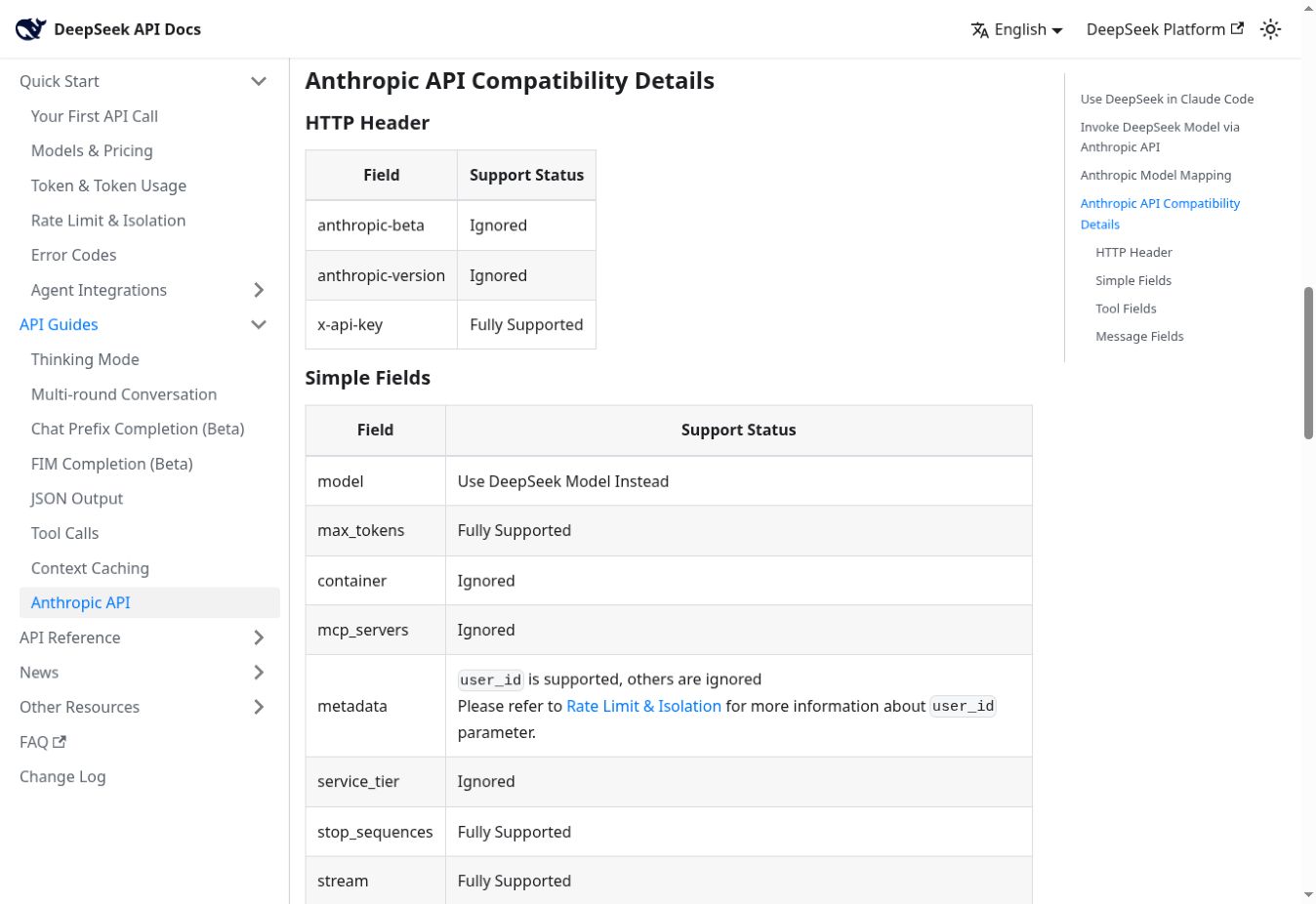Click the page vertical scrollbar thumb
The height and width of the screenshot is (904, 1316).
1308,363
